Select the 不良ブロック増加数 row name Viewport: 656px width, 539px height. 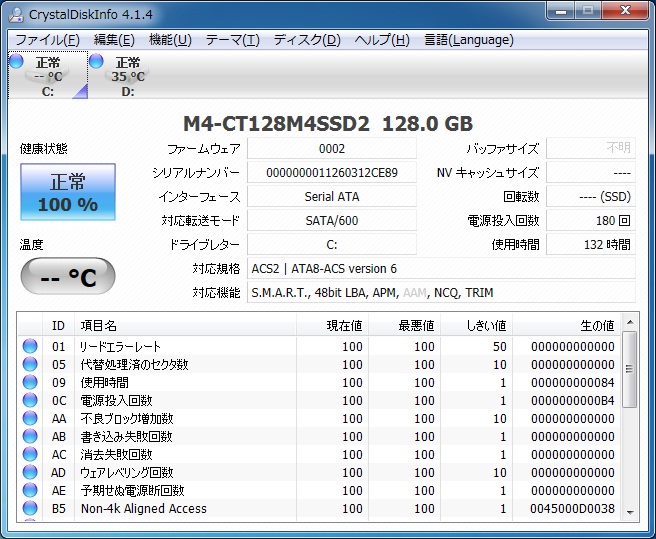pos(127,418)
